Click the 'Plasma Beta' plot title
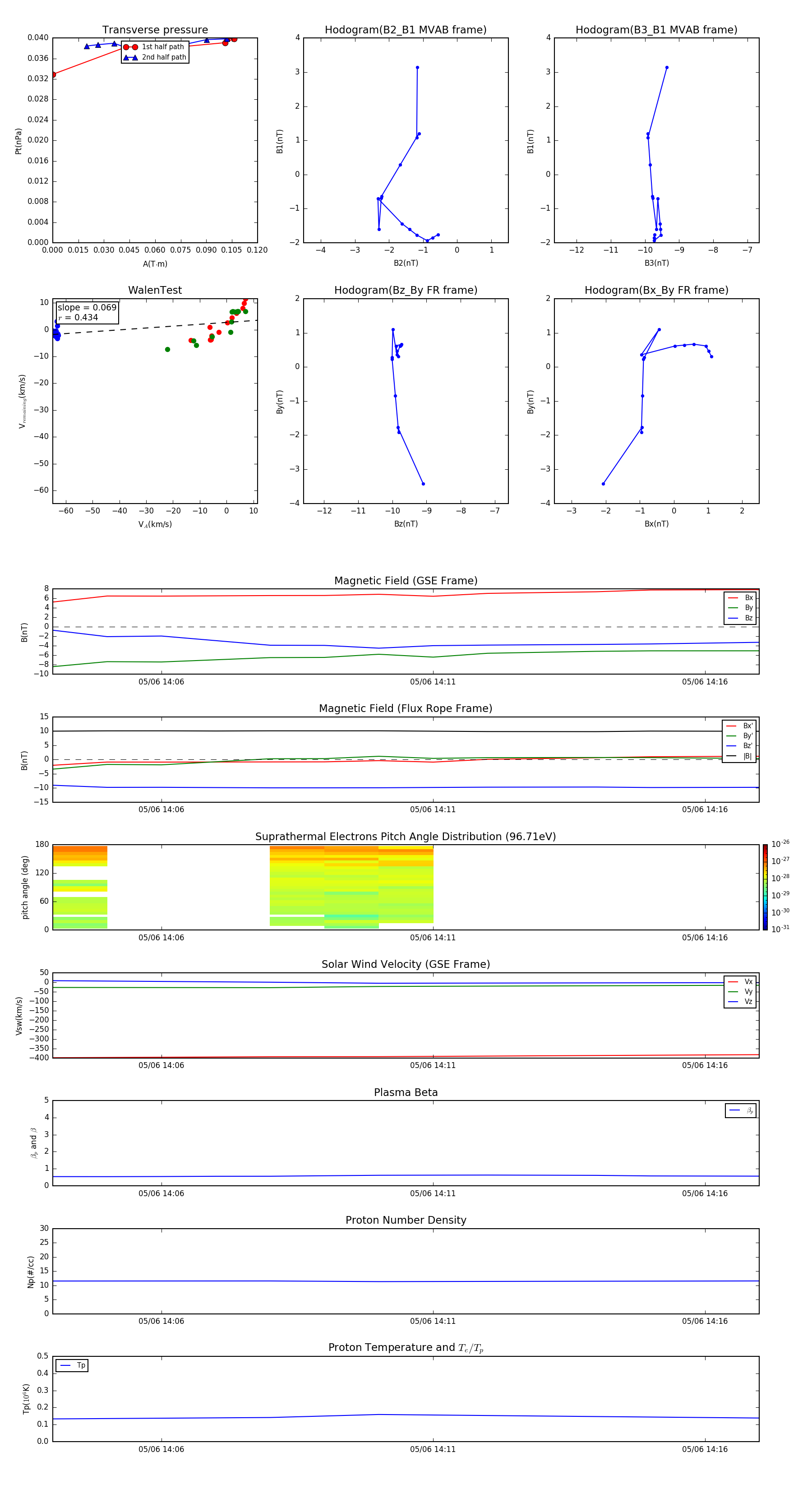Screen dimensions: 812x1489 (406, 1092)
